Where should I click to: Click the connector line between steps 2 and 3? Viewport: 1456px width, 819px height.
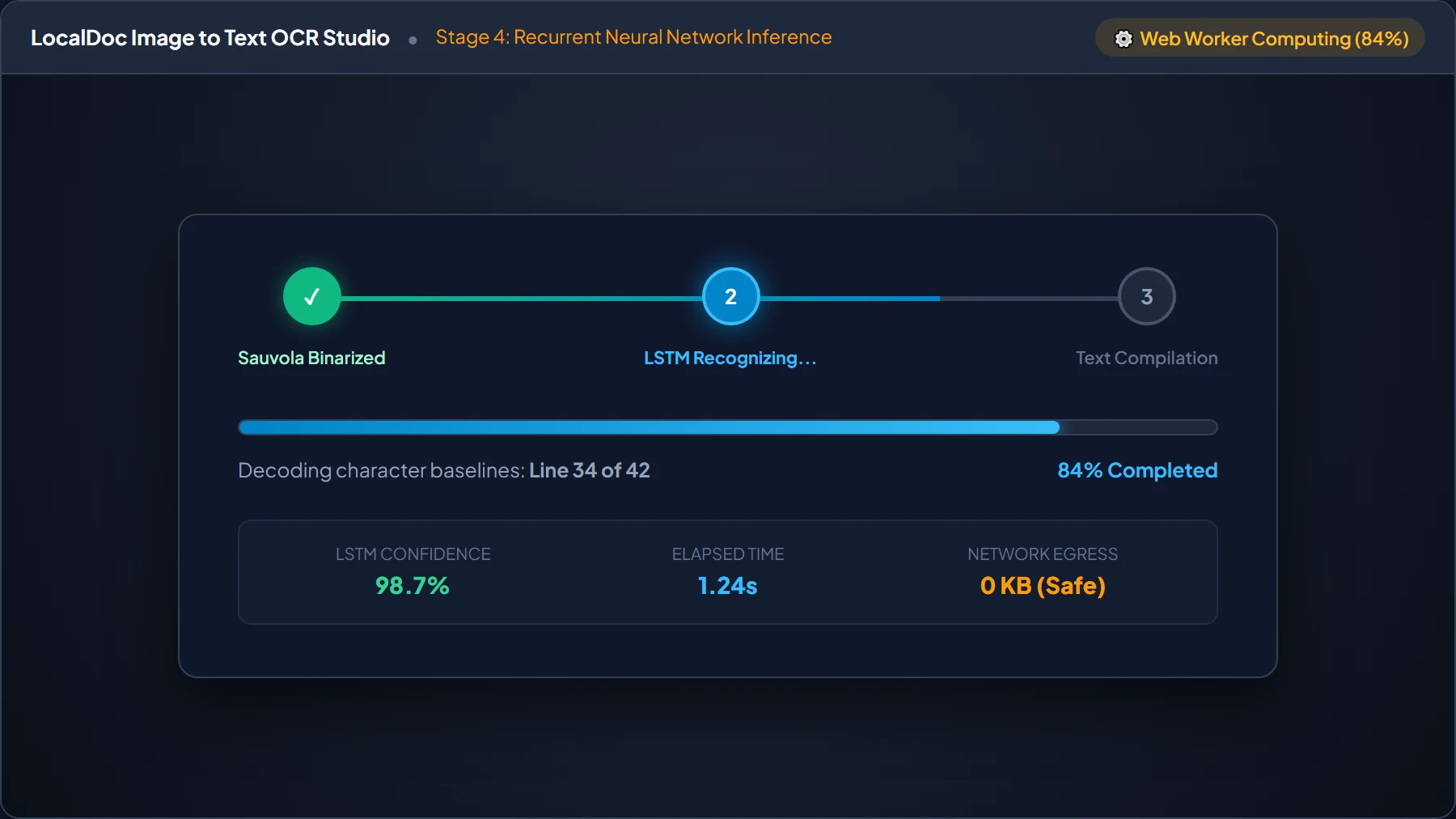click(x=938, y=299)
